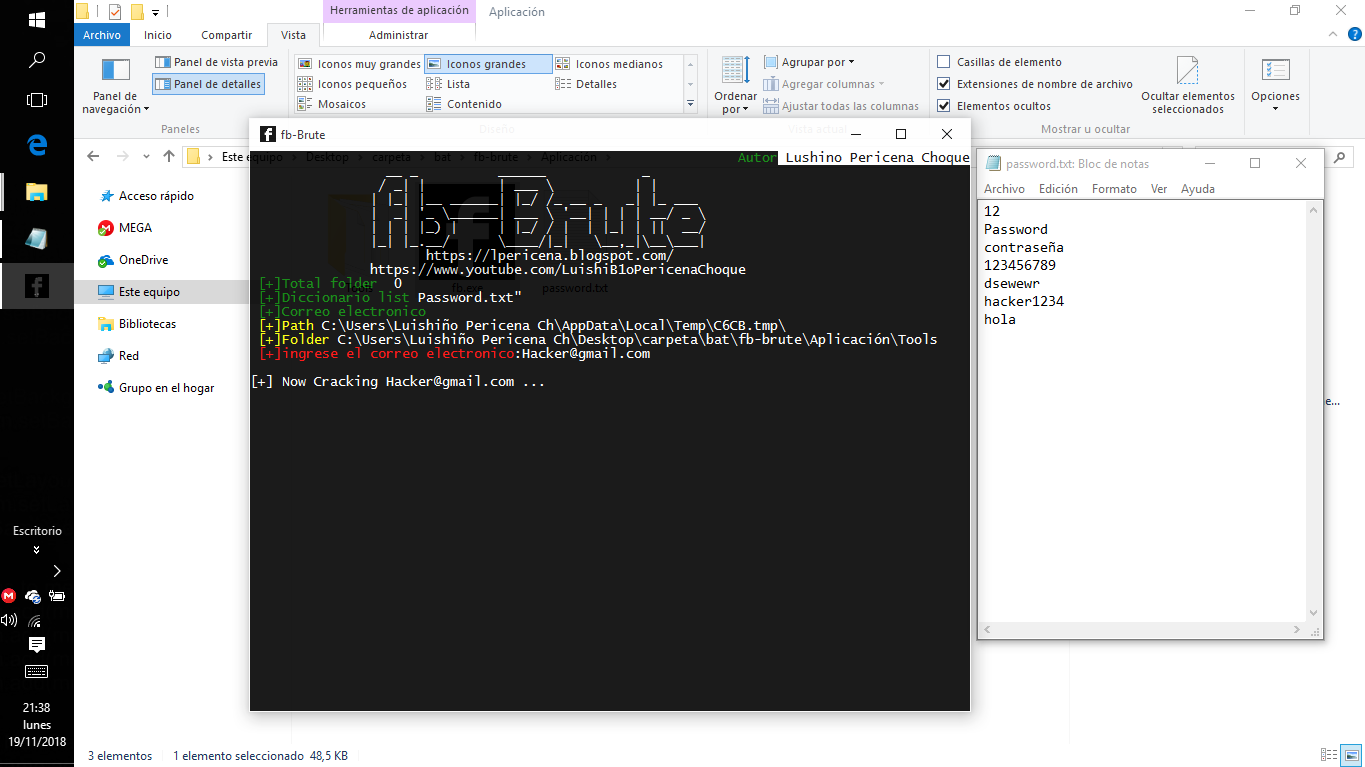Switch to the Compartir ribbon tab
This screenshot has width=1365, height=767.
coord(226,35)
